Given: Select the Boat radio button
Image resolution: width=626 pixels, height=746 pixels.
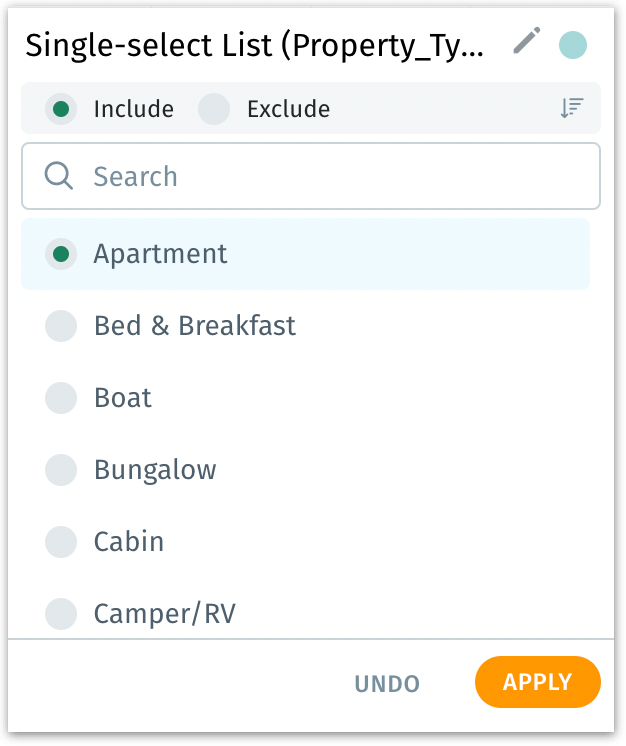Looking at the screenshot, I should tap(61, 398).
